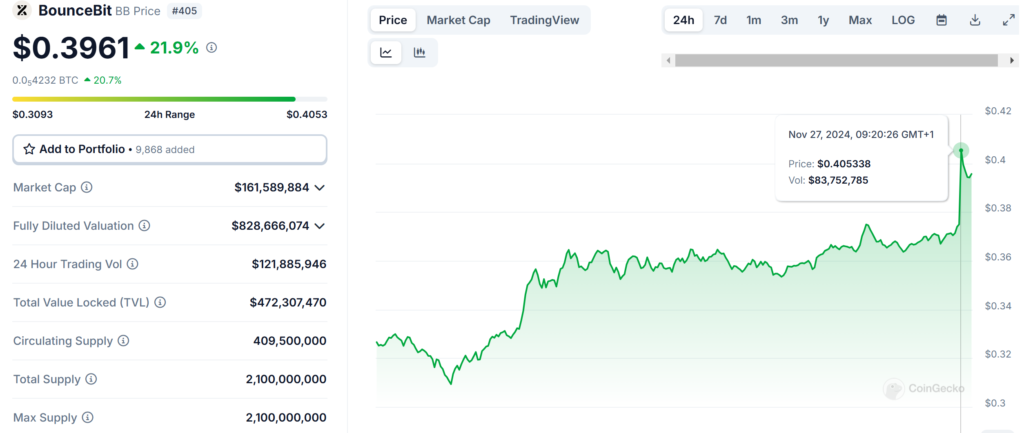
Task: Choose the Max time range
Action: tap(860, 20)
